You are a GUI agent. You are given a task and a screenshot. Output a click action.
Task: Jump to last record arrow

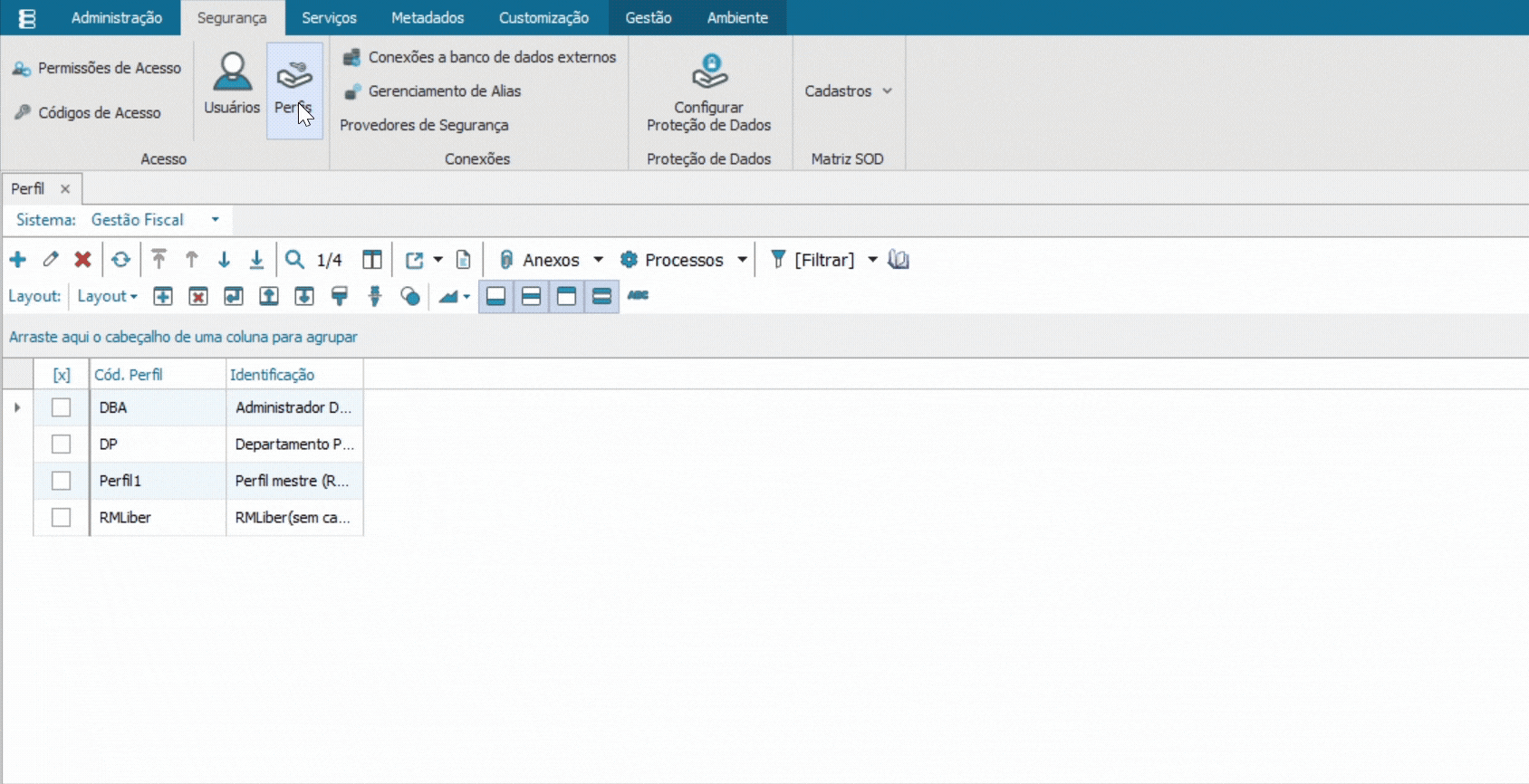[x=256, y=260]
